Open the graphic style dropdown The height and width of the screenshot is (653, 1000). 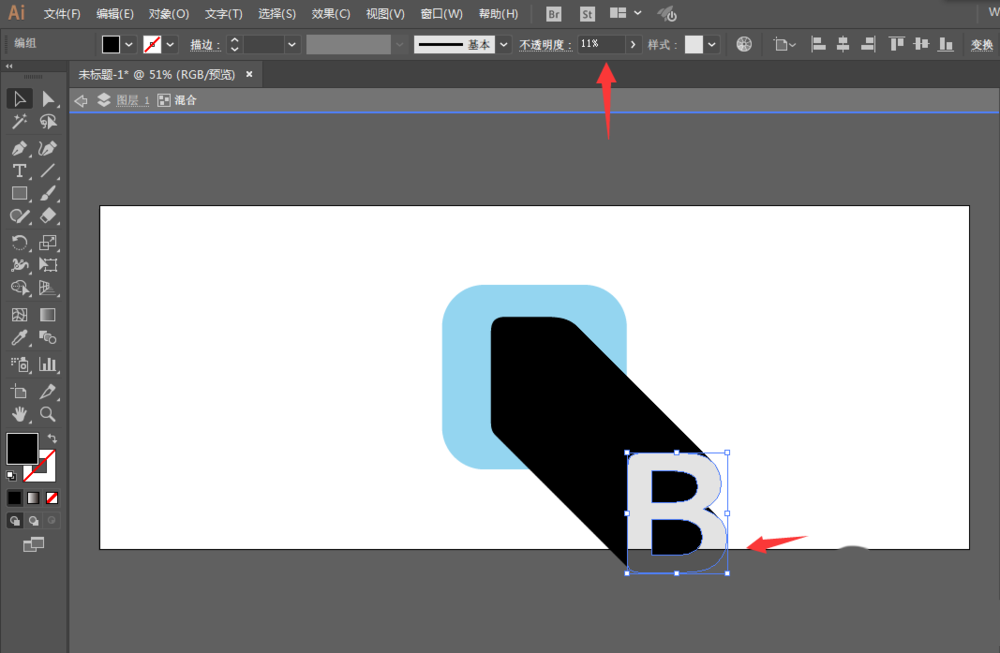[712, 45]
